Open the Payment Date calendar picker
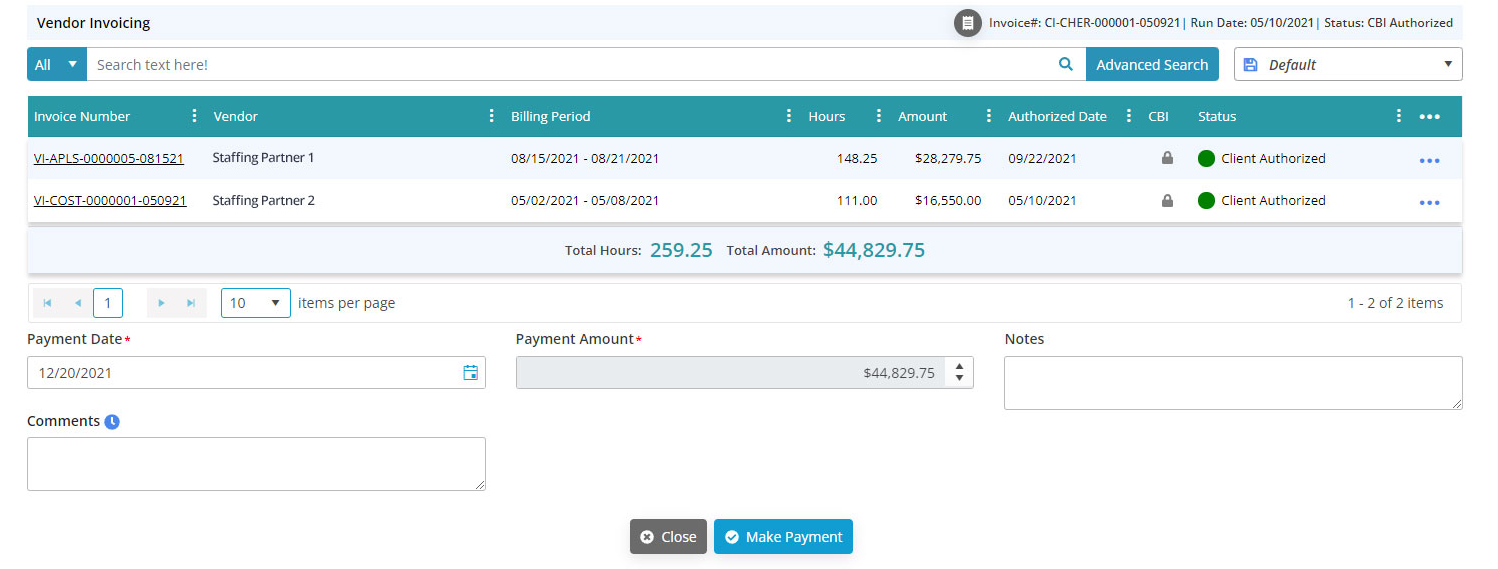 pos(470,373)
